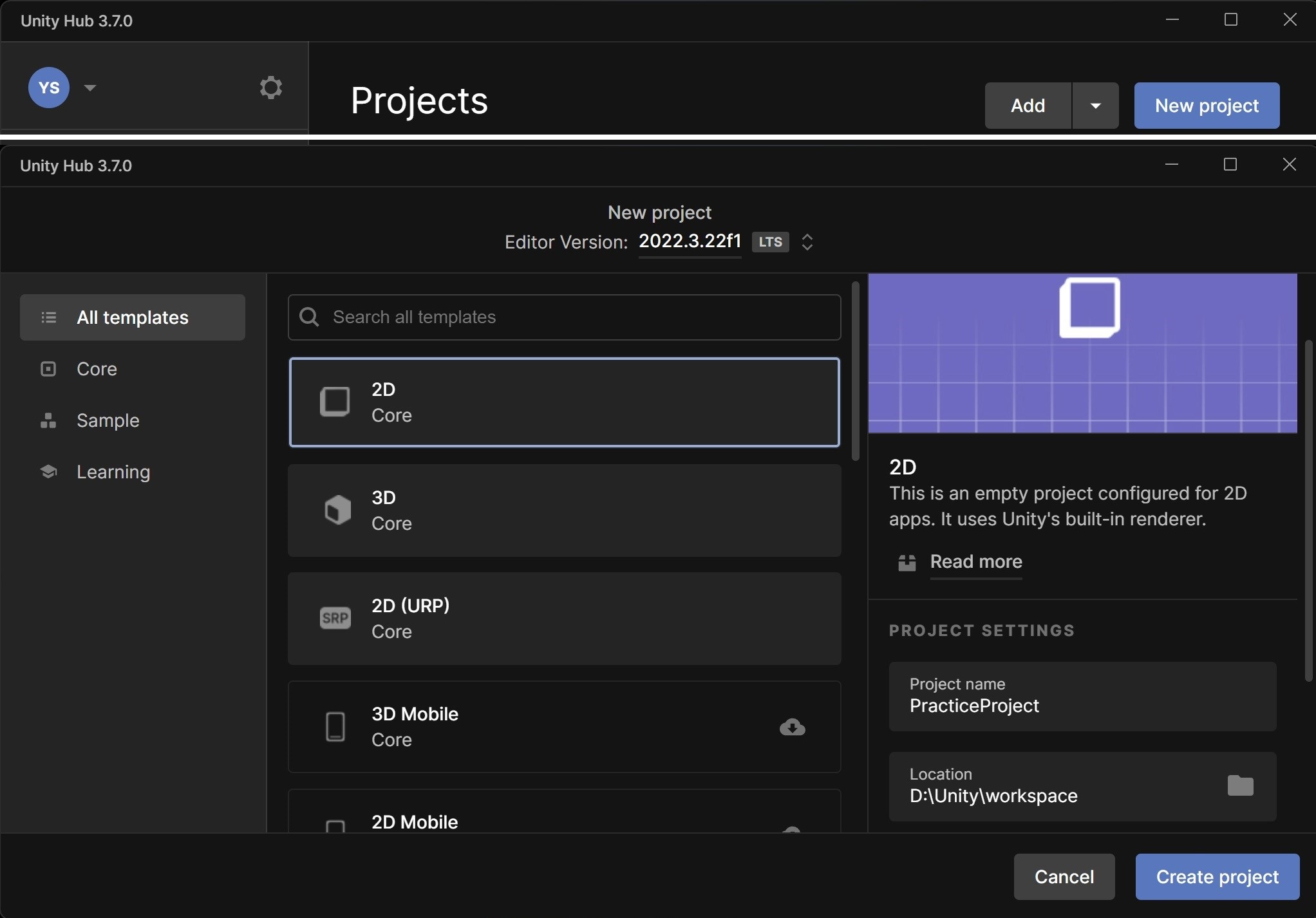Select All templates in the sidebar

[132, 317]
